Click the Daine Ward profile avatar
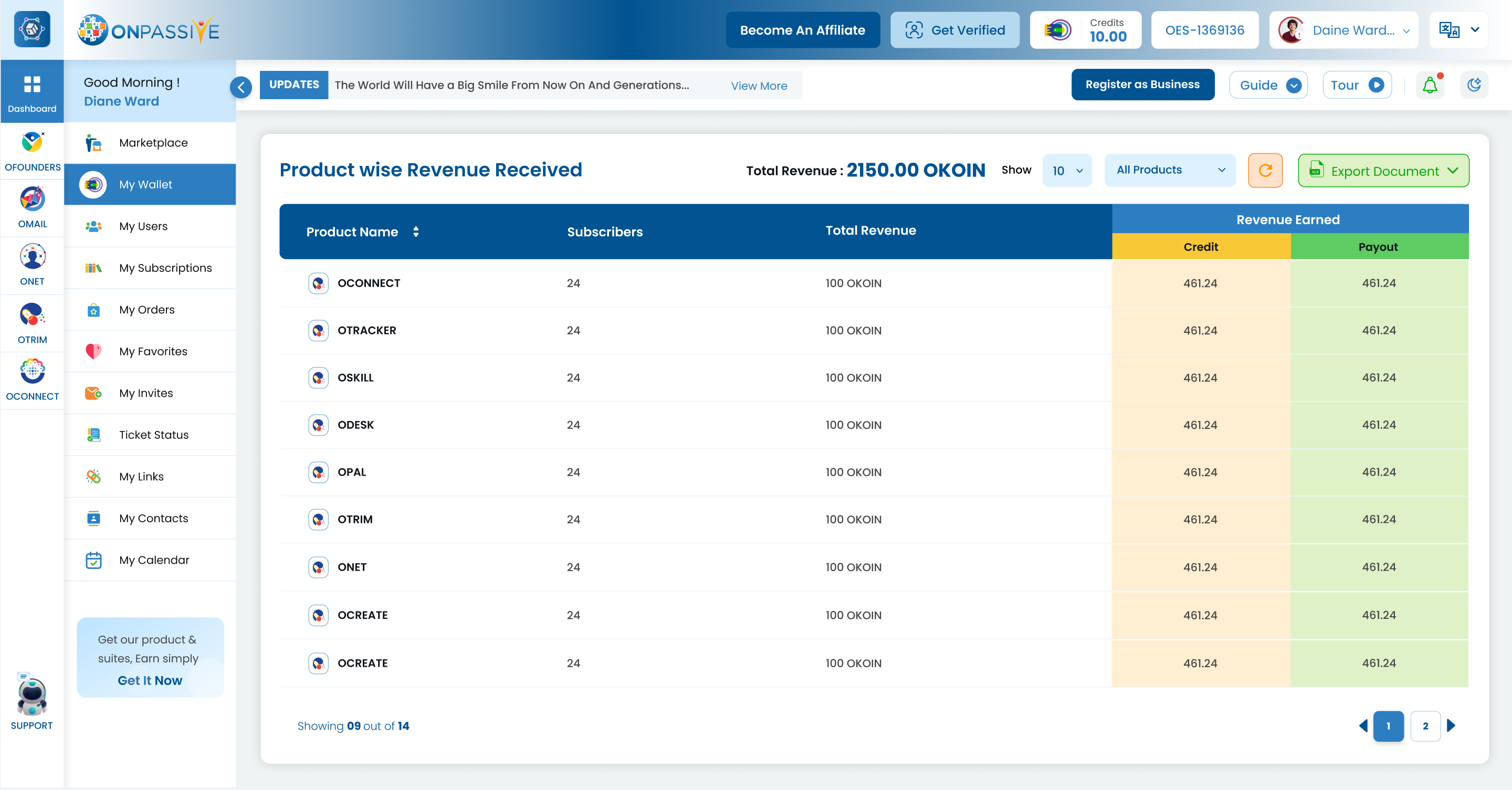The width and height of the screenshot is (1512, 790). click(x=1291, y=30)
